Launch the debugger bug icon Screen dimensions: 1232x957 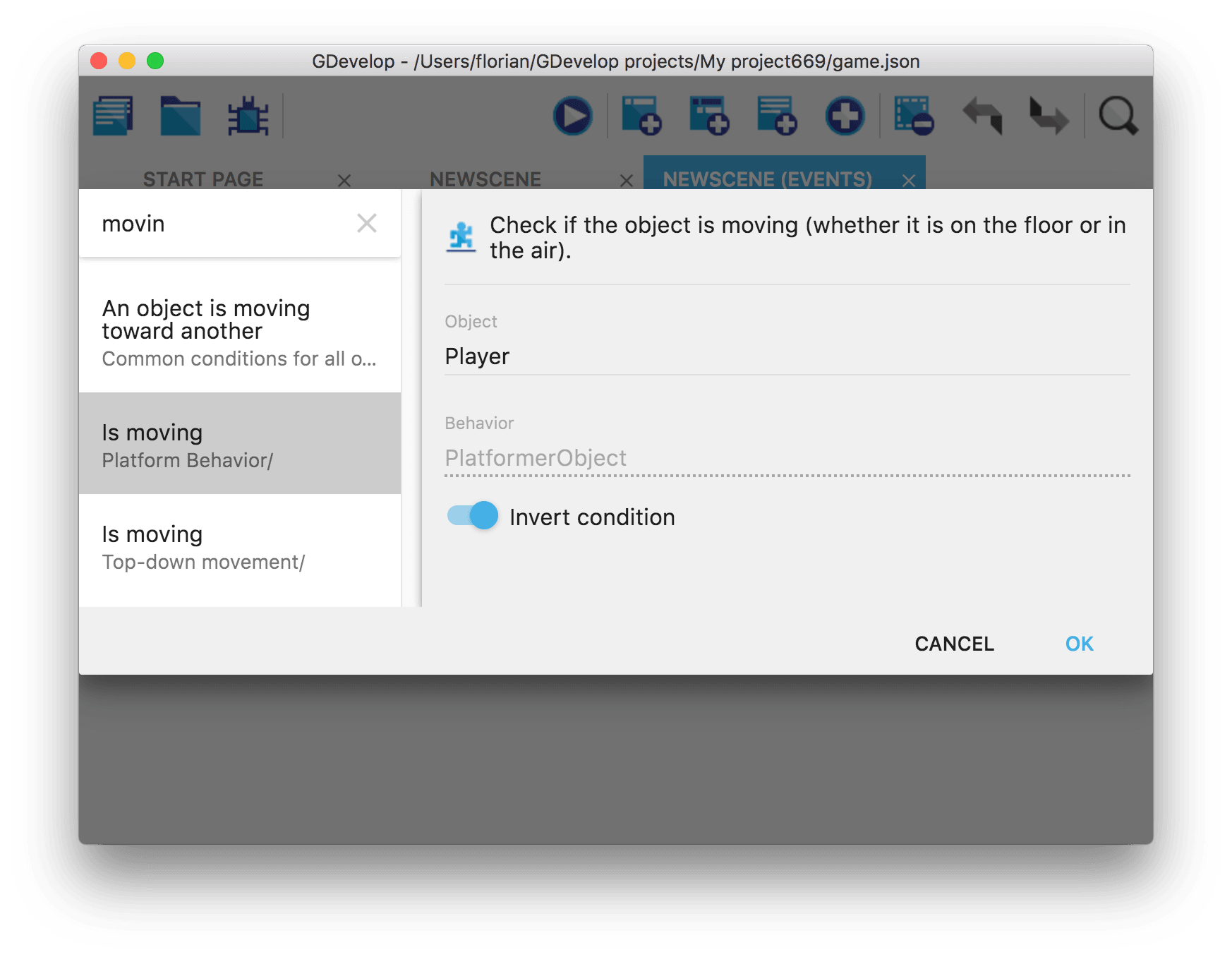pos(248,116)
